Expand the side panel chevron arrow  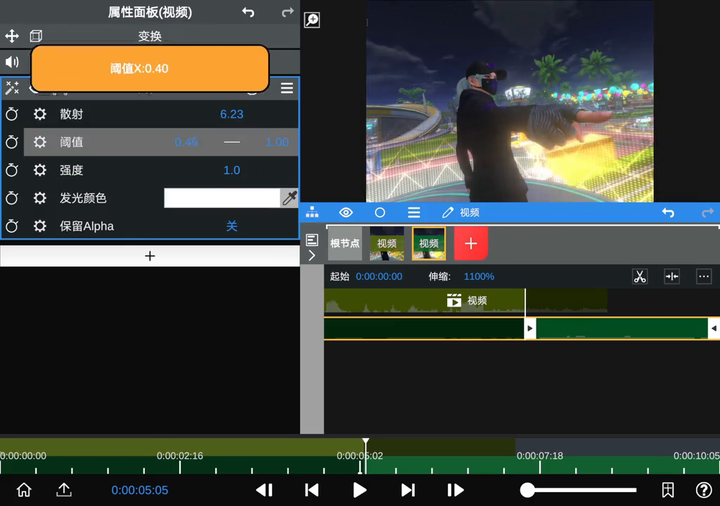pyautogui.click(x=312, y=255)
